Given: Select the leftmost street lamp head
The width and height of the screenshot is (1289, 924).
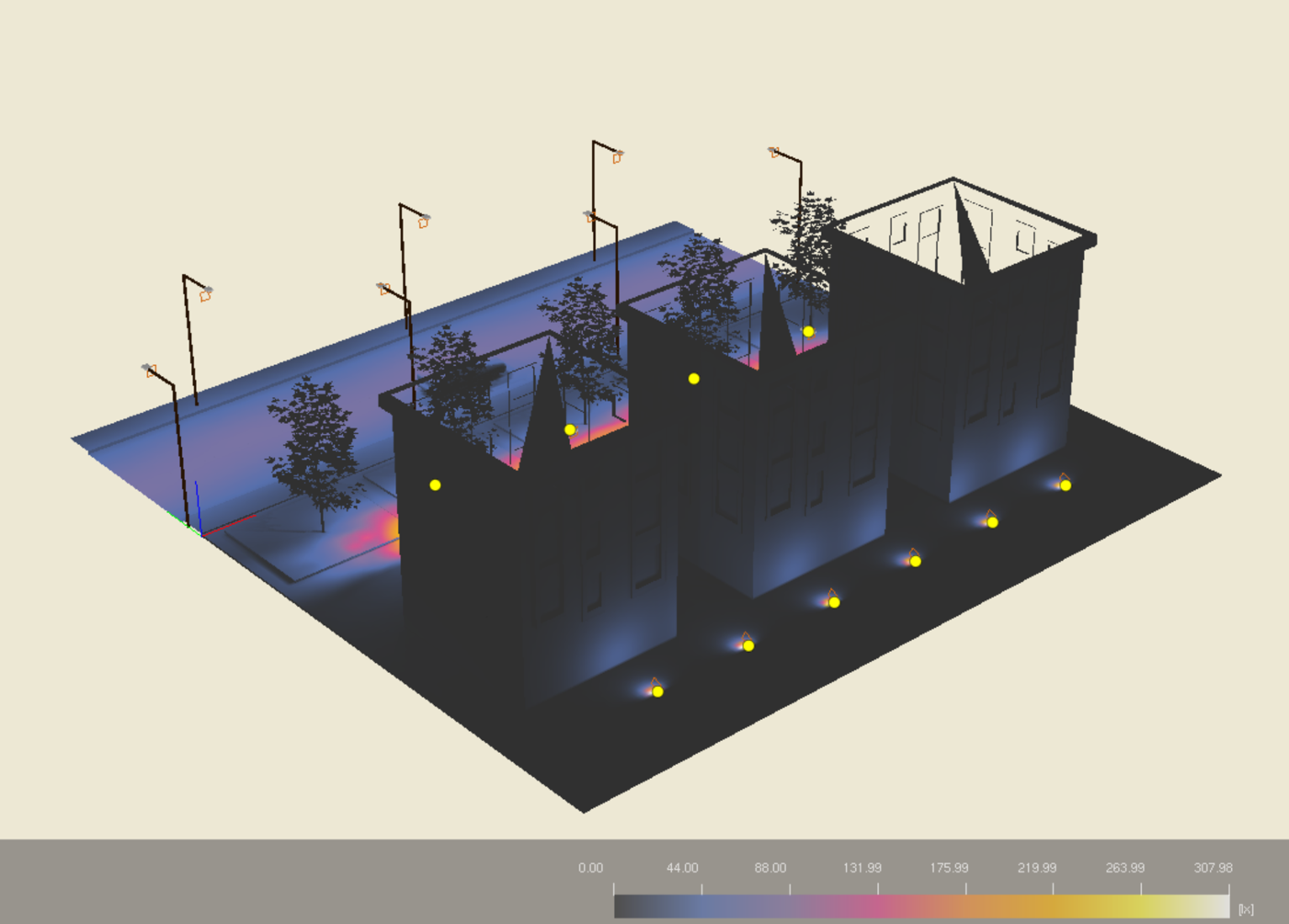Looking at the screenshot, I should point(149,371).
